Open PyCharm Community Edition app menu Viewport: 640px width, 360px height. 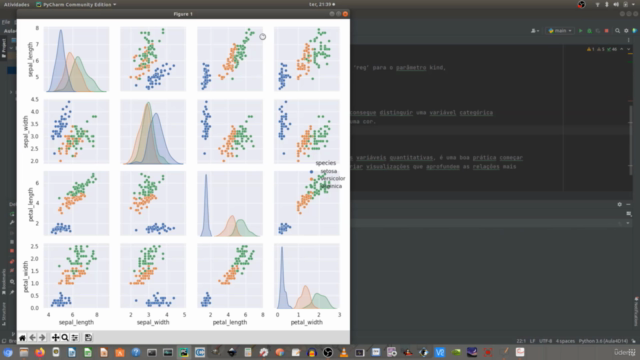[x=76, y=4]
